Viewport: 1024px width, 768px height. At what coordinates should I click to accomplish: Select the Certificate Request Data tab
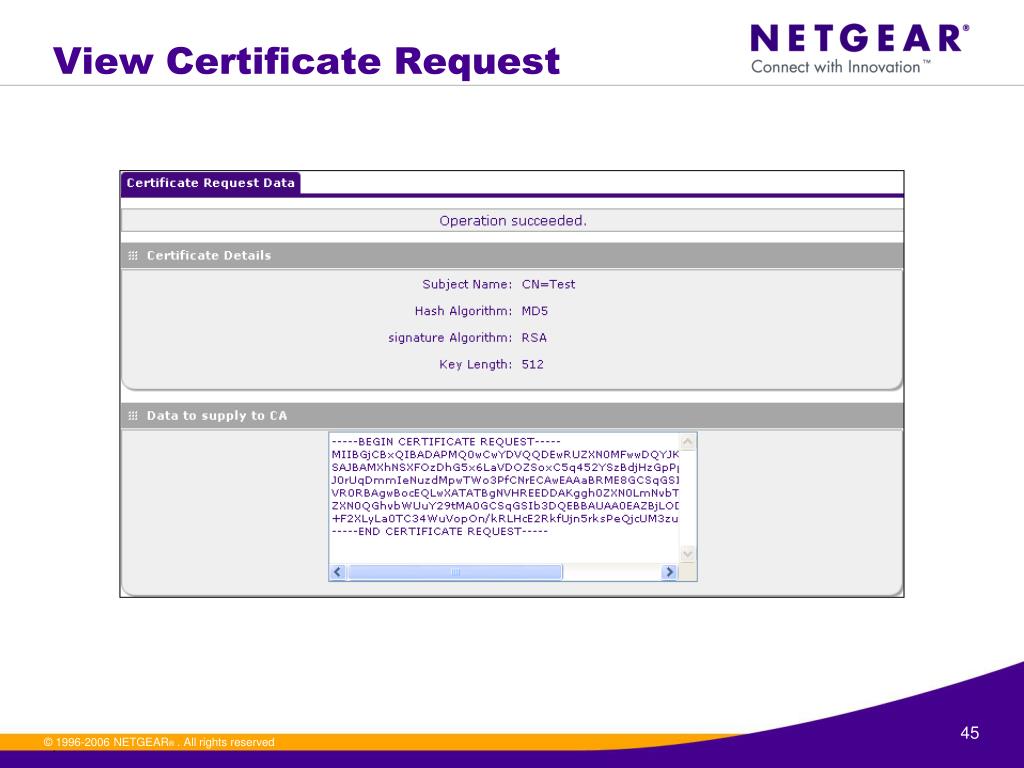tap(210, 184)
